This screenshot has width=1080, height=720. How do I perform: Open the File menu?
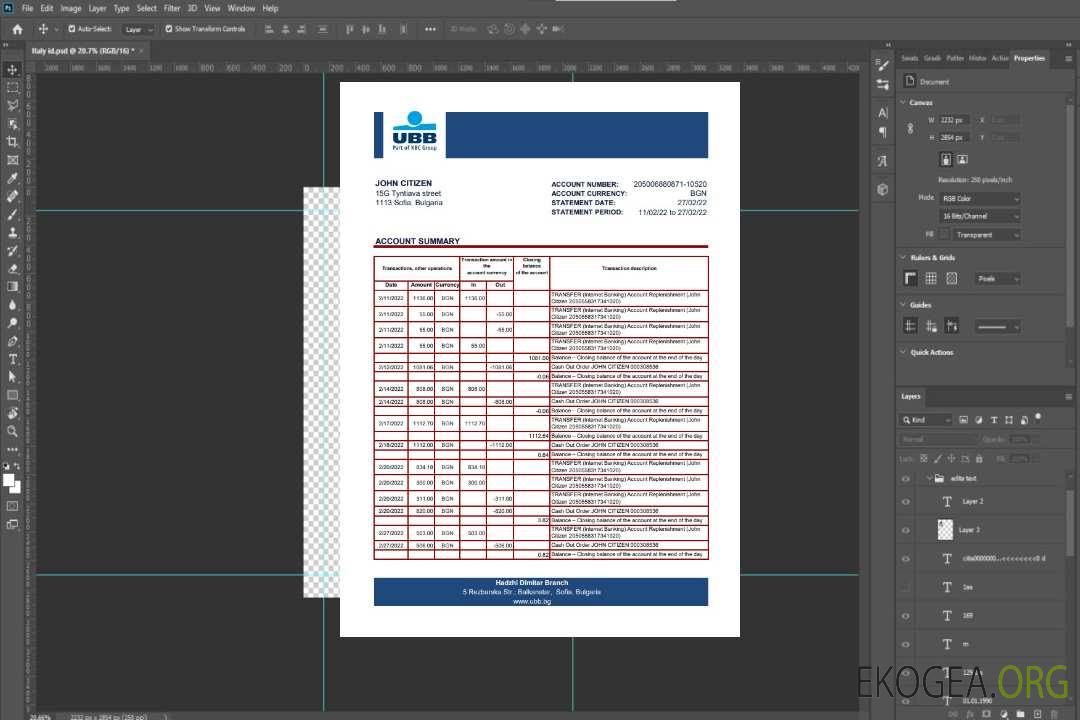pos(28,8)
